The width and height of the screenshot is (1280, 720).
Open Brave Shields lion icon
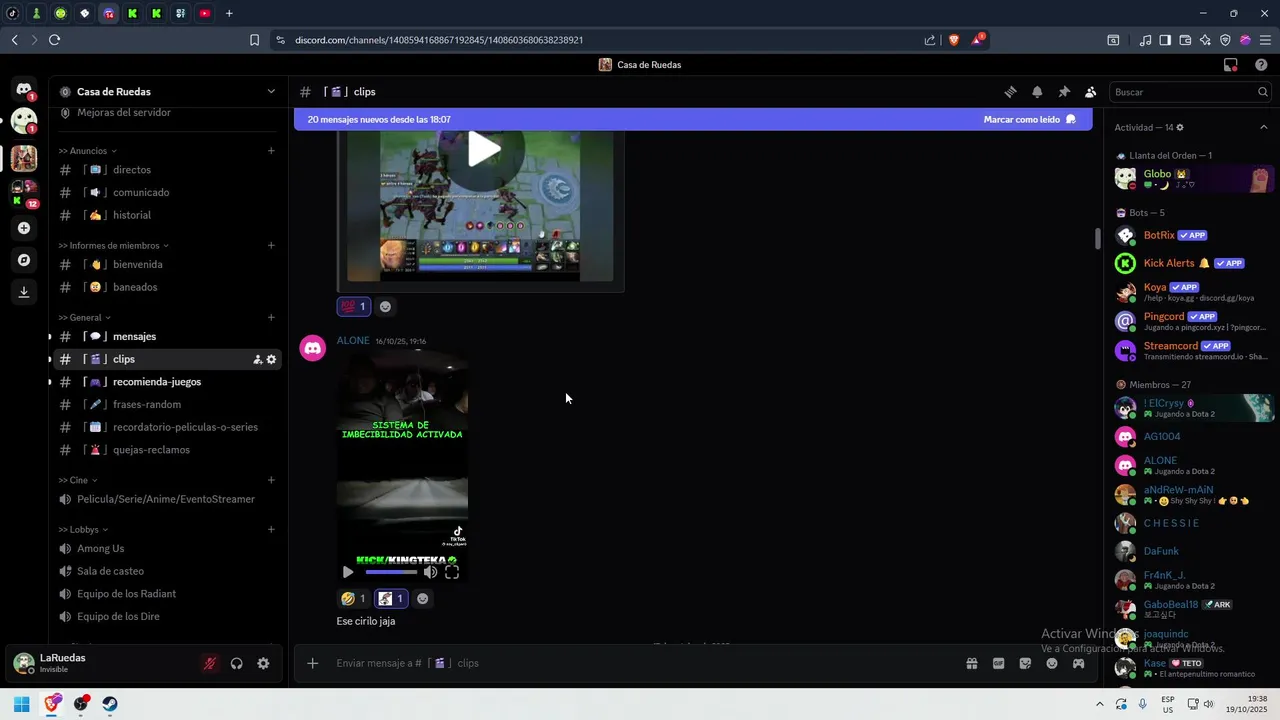953,40
